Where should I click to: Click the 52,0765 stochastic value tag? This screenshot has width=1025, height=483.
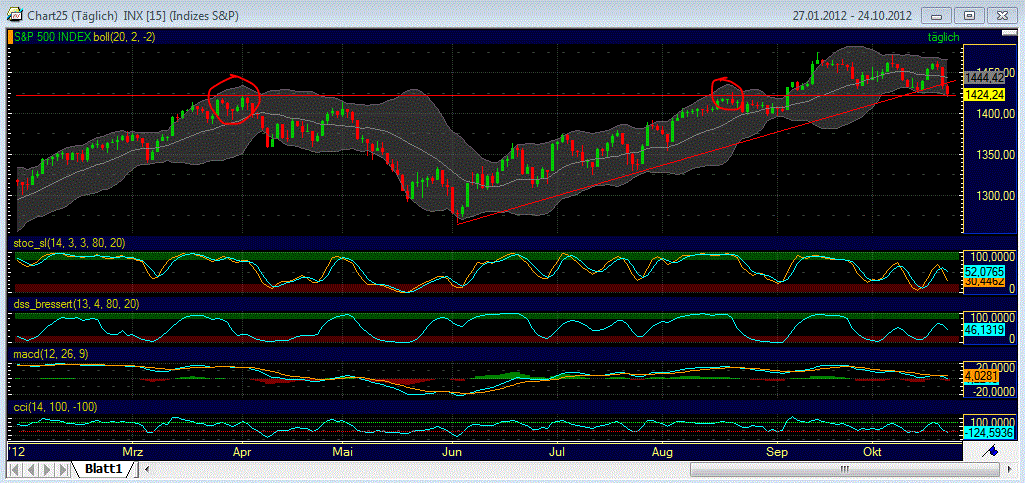[x=983, y=271]
